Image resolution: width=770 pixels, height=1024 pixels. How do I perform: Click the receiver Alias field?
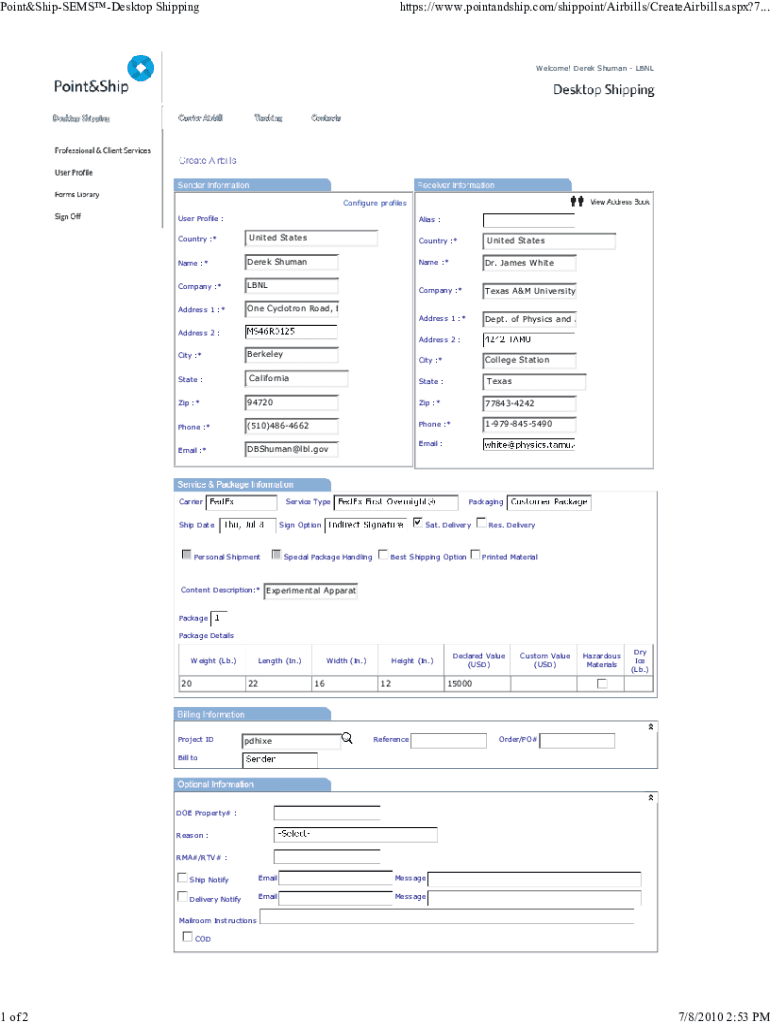pos(529,220)
